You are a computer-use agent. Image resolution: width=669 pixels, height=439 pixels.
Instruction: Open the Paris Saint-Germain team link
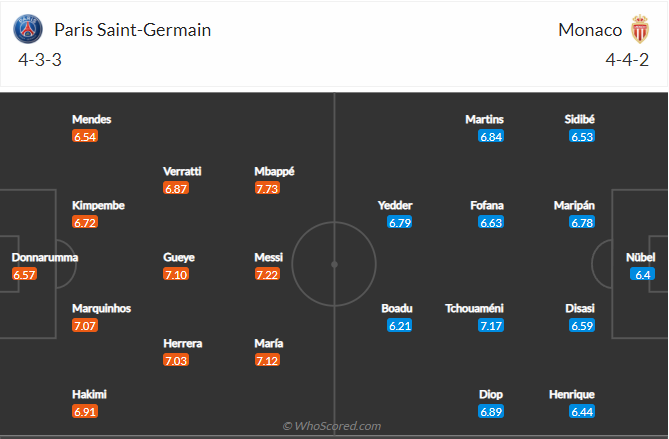132,29
